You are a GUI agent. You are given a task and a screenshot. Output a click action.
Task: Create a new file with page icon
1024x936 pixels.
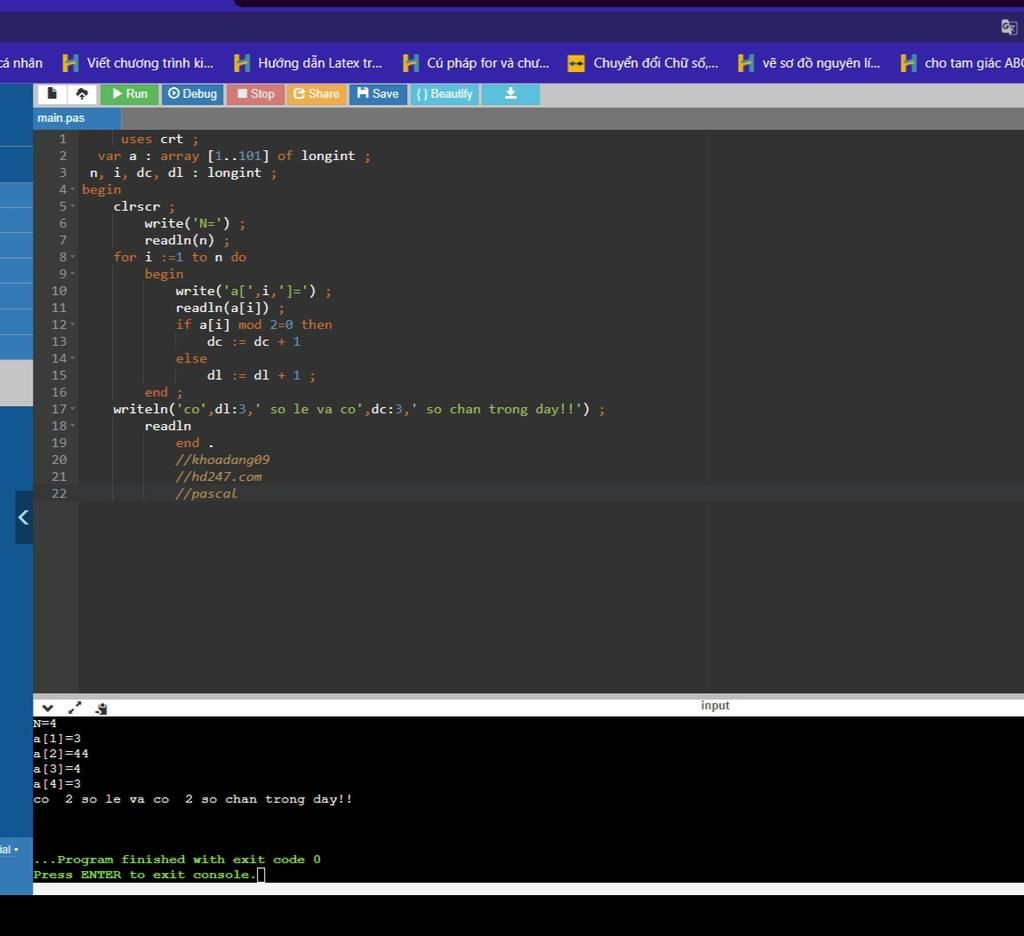click(x=52, y=94)
